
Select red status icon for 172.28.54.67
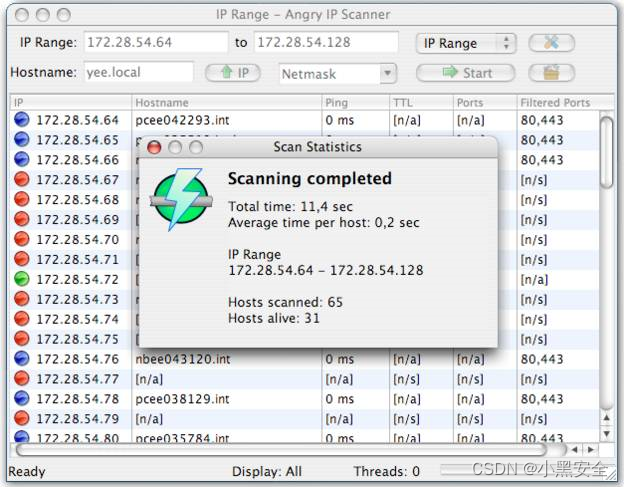click(21, 179)
